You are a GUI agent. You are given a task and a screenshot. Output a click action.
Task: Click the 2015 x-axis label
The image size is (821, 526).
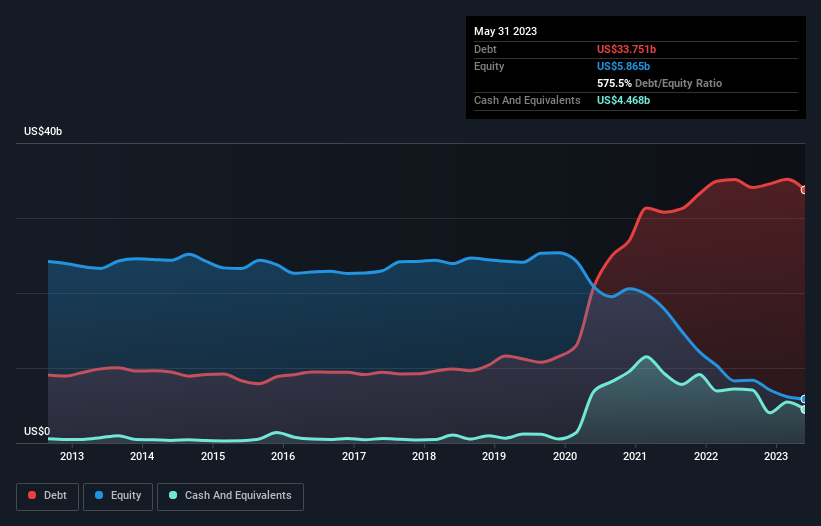213,456
